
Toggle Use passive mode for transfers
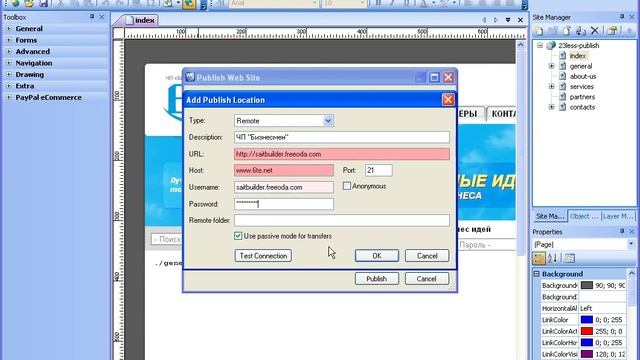[238, 236]
